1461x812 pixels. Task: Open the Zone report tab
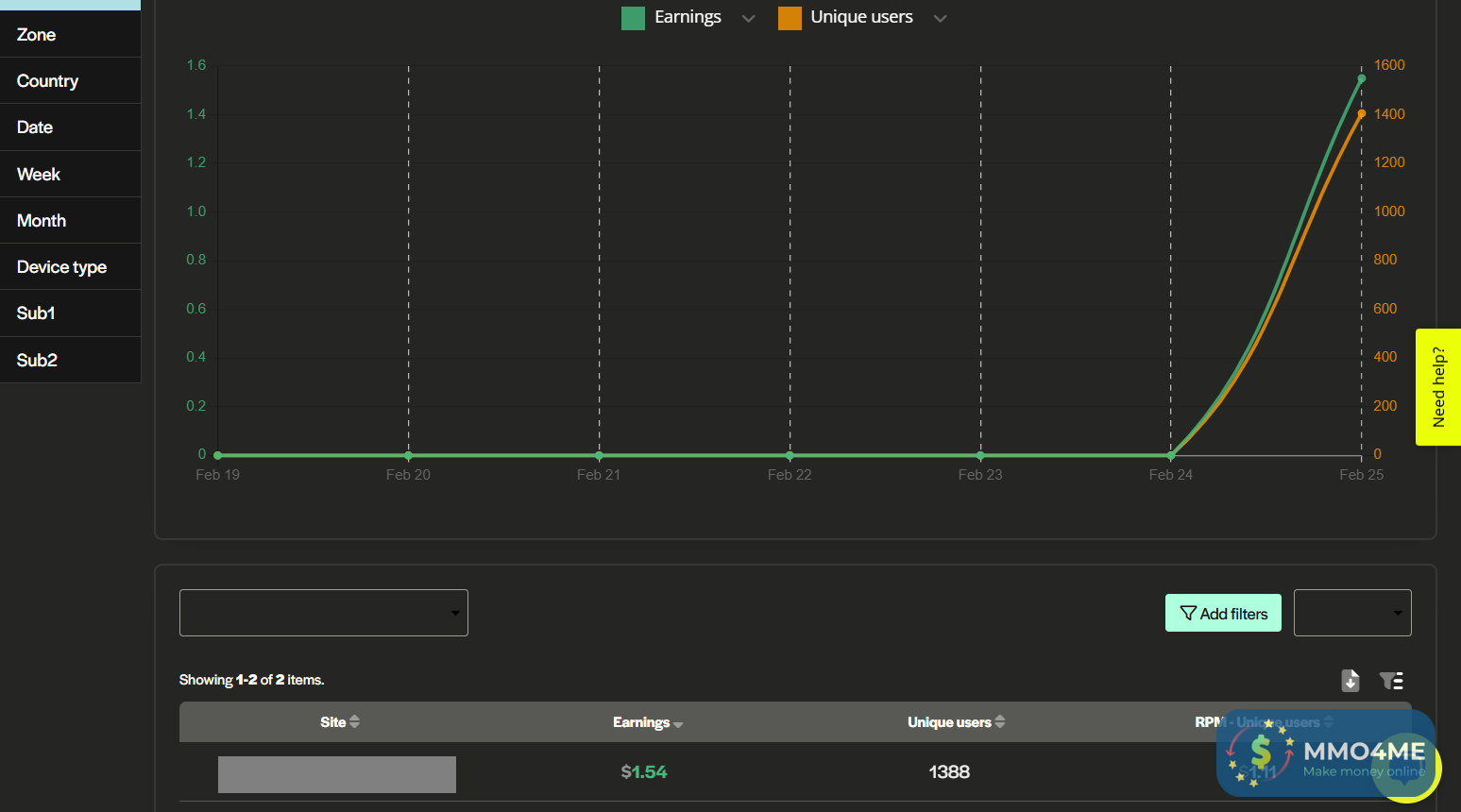[70, 35]
